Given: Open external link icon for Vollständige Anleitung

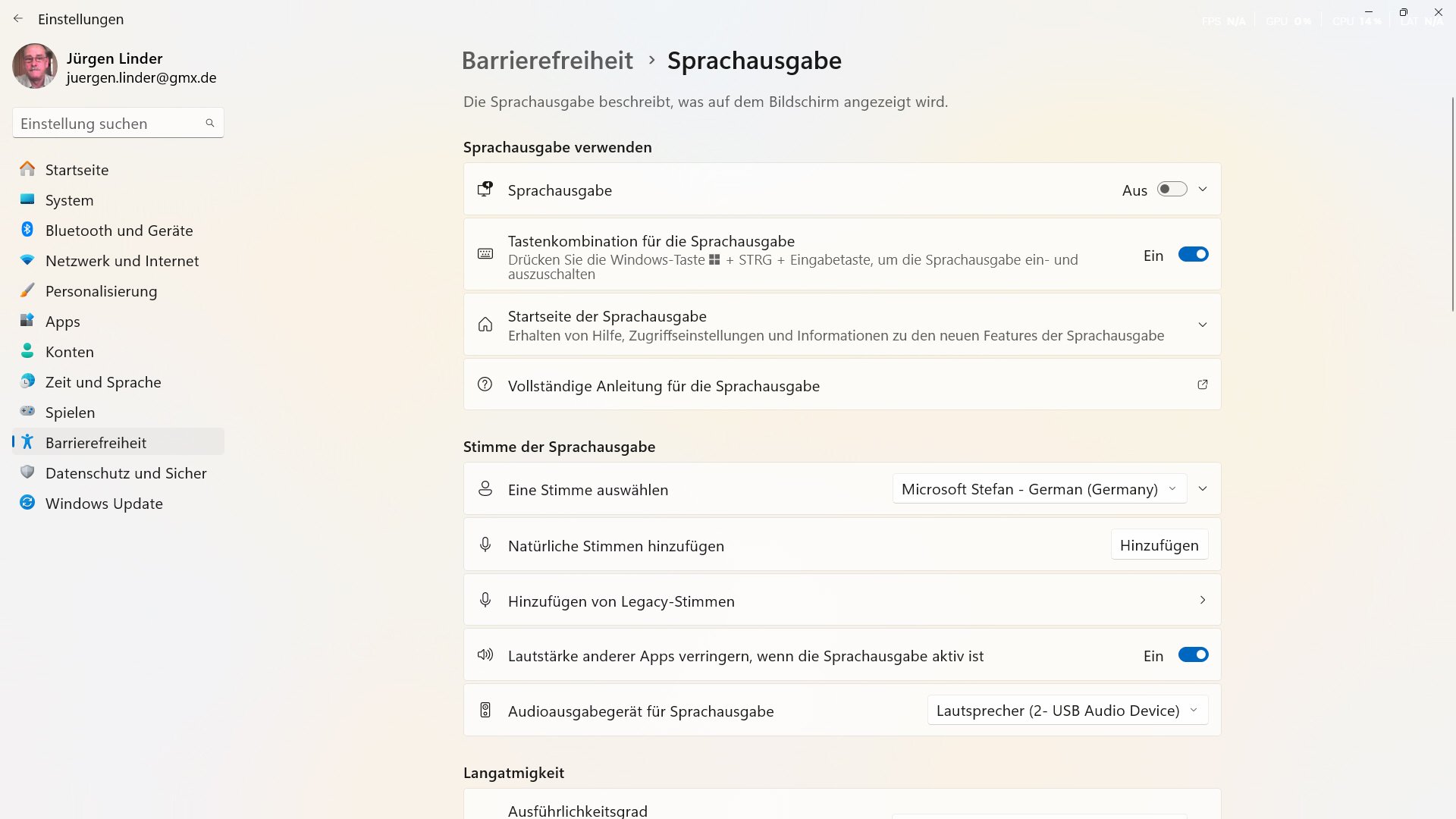Looking at the screenshot, I should tap(1202, 385).
